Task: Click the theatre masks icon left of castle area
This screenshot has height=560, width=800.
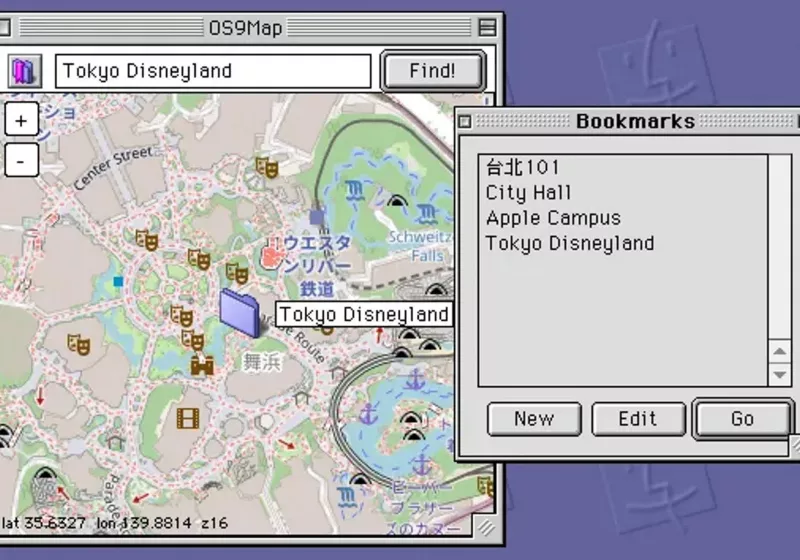Action: click(x=79, y=344)
